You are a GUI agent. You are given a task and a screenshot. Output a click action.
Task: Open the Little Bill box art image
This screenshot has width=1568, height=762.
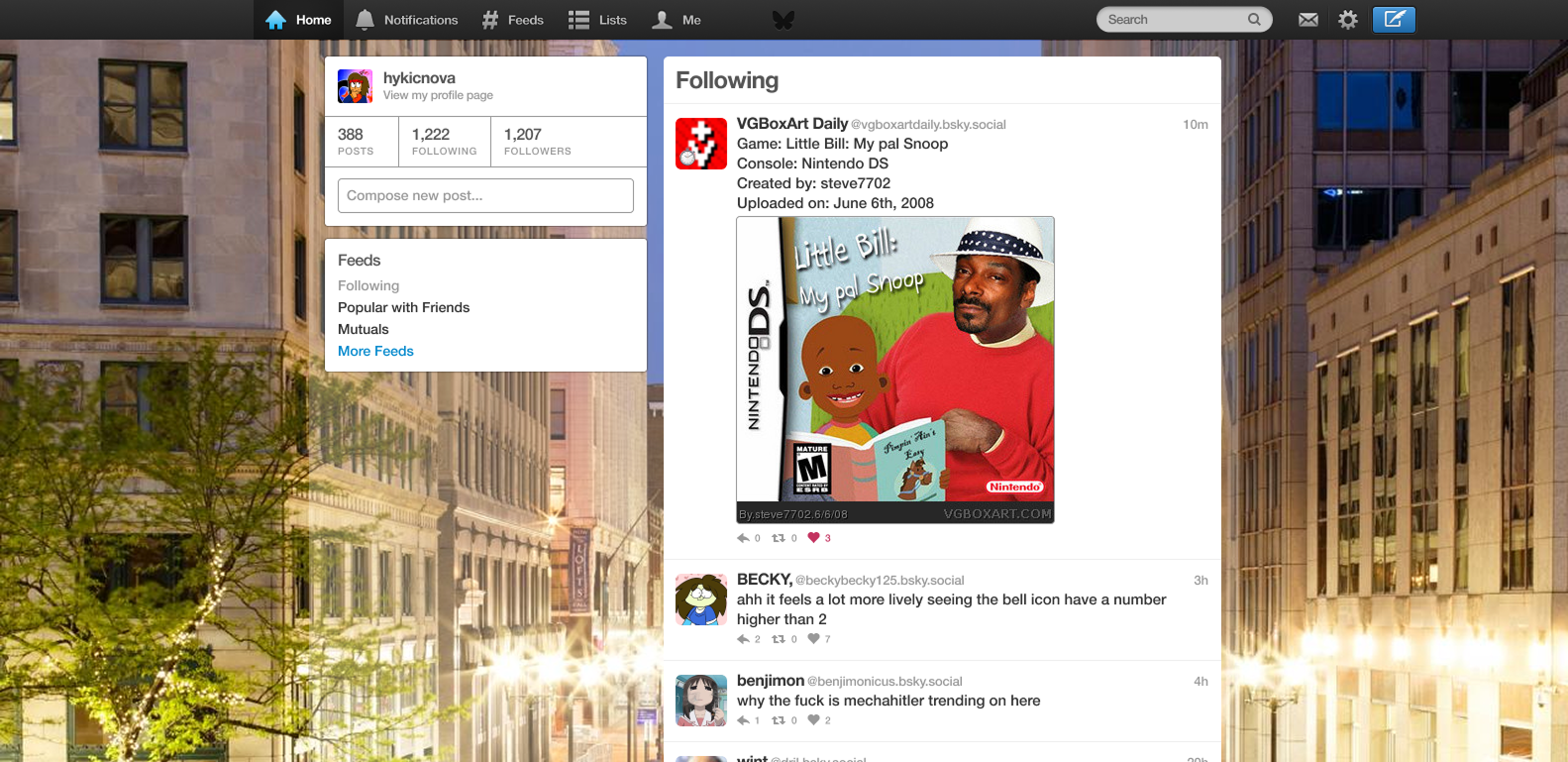[x=895, y=370]
